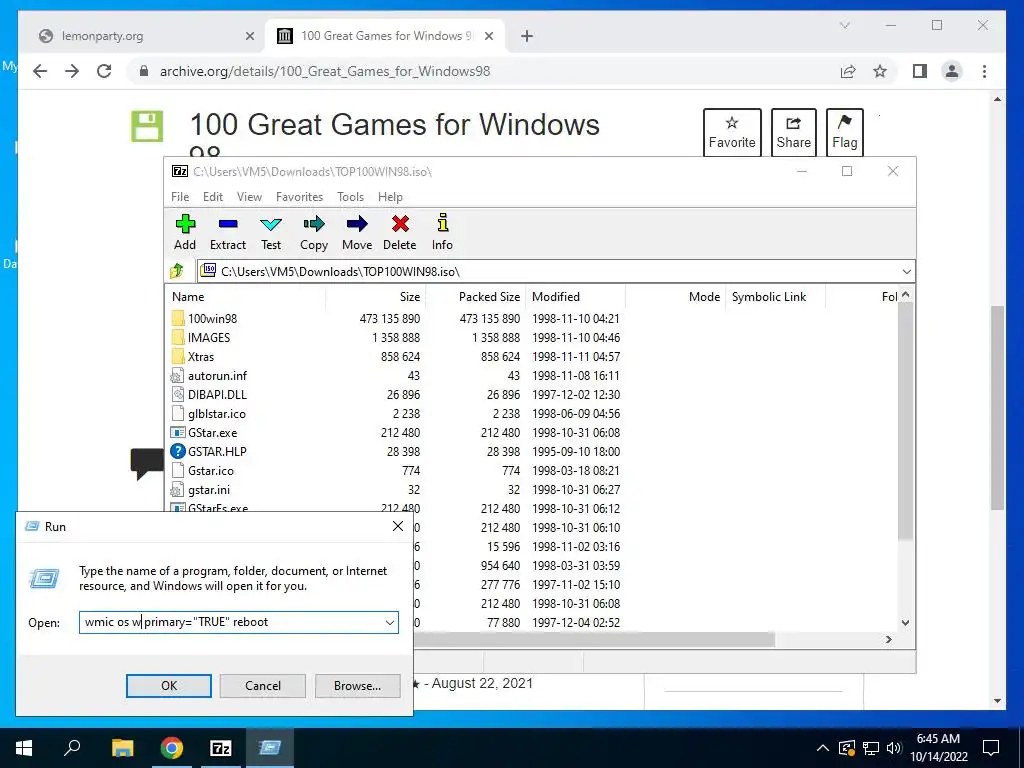Select the GSTAR.HLP help file
This screenshot has height=768, width=1024.
point(217,452)
